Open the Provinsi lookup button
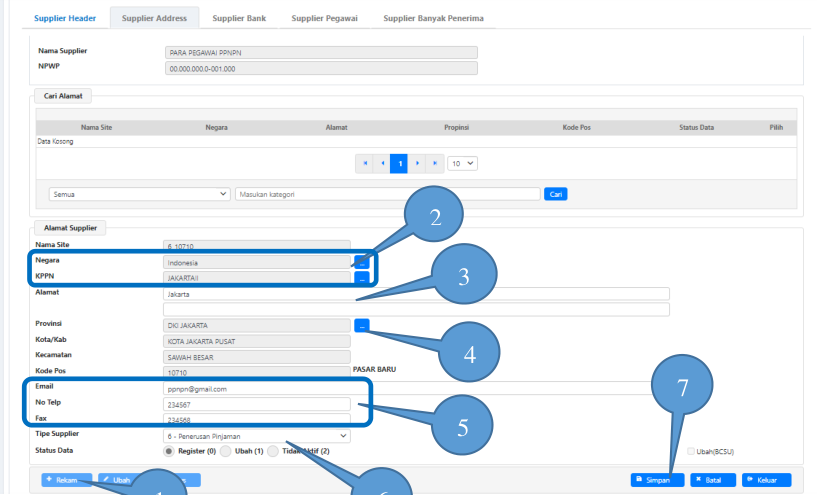This screenshot has width=817, height=495. coord(361,325)
